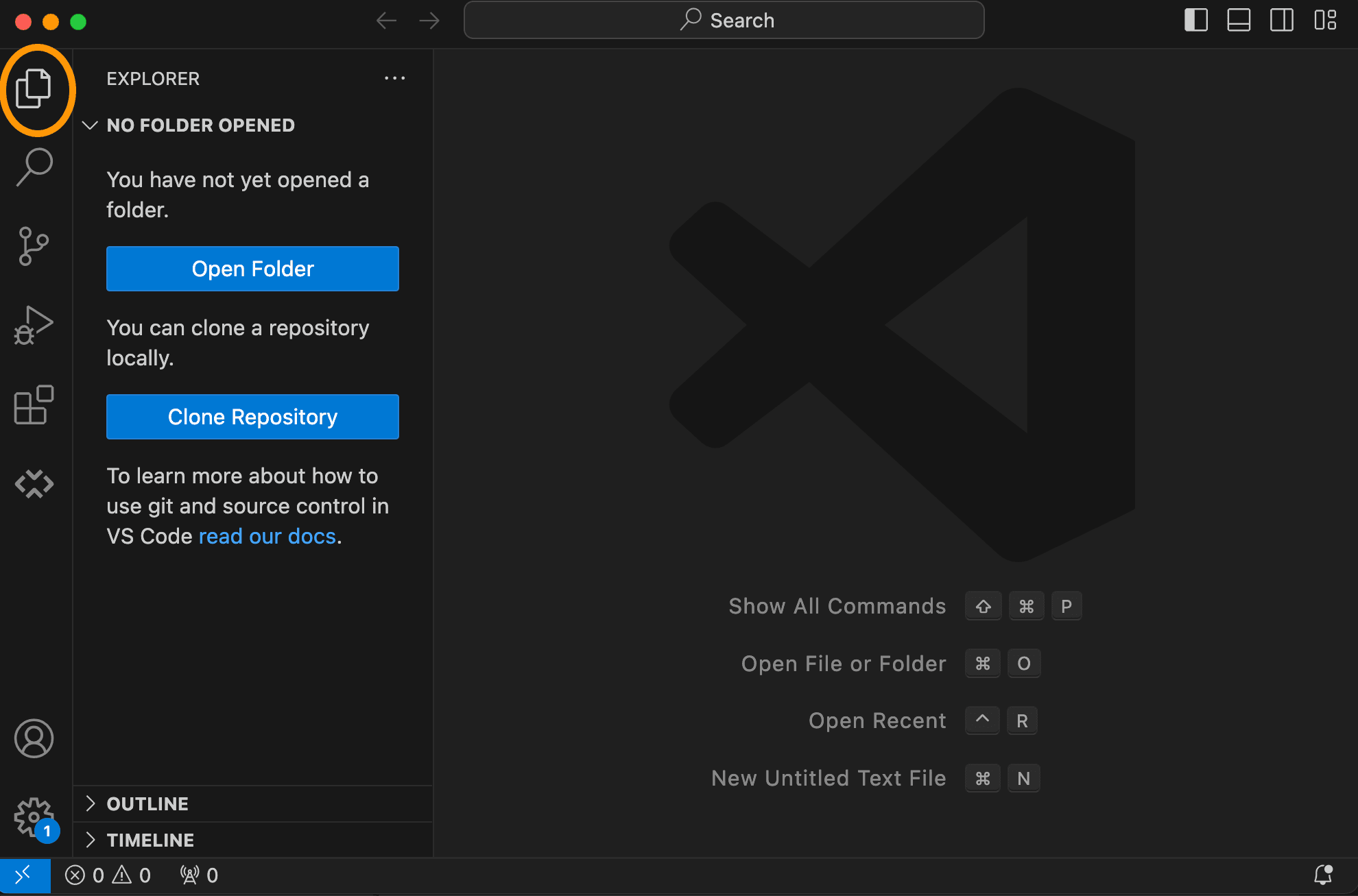Viewport: 1358px width, 896px height.
Task: Open the Remote Explorer activity bar icon
Action: (x=34, y=484)
